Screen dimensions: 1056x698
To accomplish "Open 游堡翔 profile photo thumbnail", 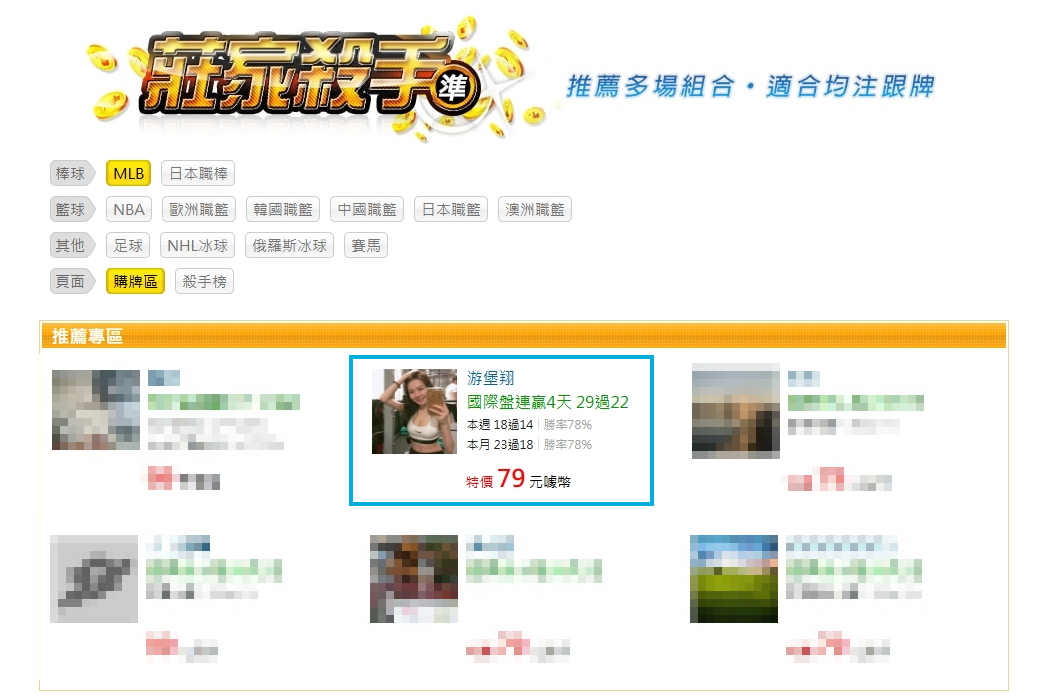I will [x=414, y=411].
